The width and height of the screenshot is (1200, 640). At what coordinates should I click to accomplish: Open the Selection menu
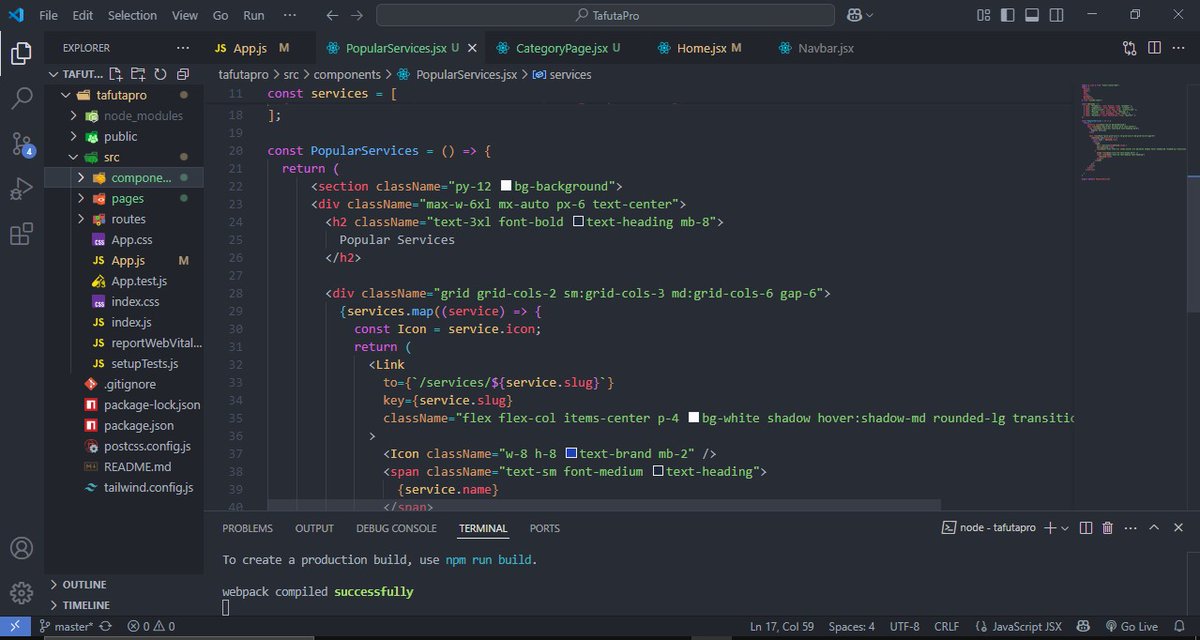tap(132, 15)
